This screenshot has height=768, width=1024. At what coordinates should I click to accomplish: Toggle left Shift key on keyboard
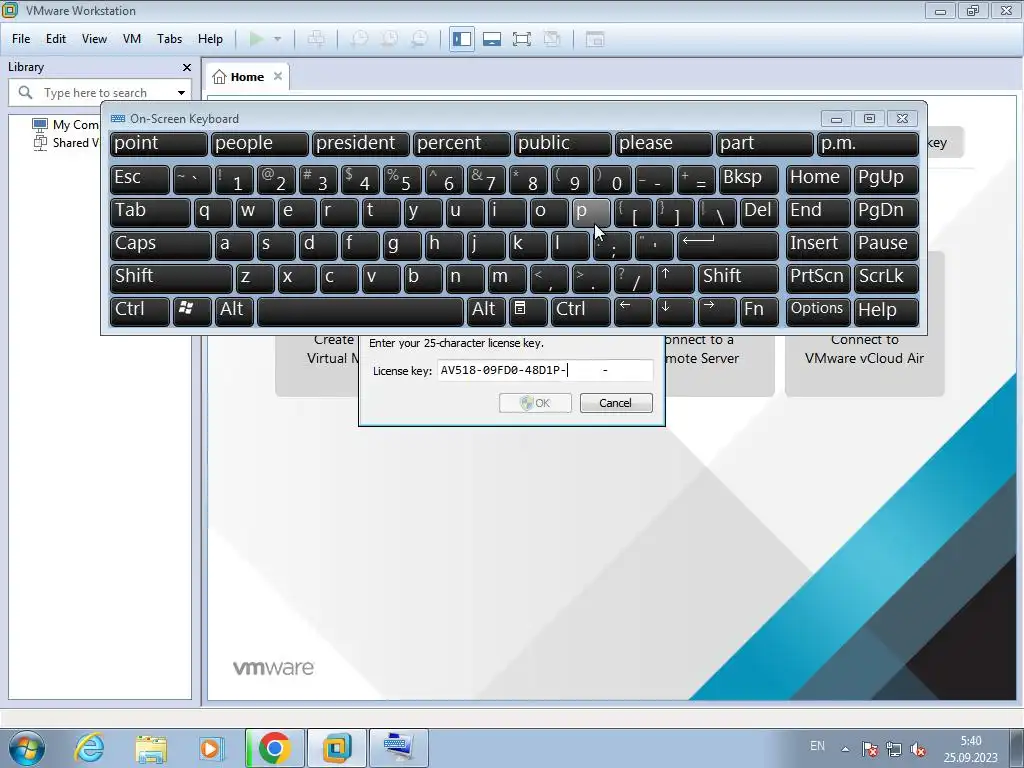(171, 278)
